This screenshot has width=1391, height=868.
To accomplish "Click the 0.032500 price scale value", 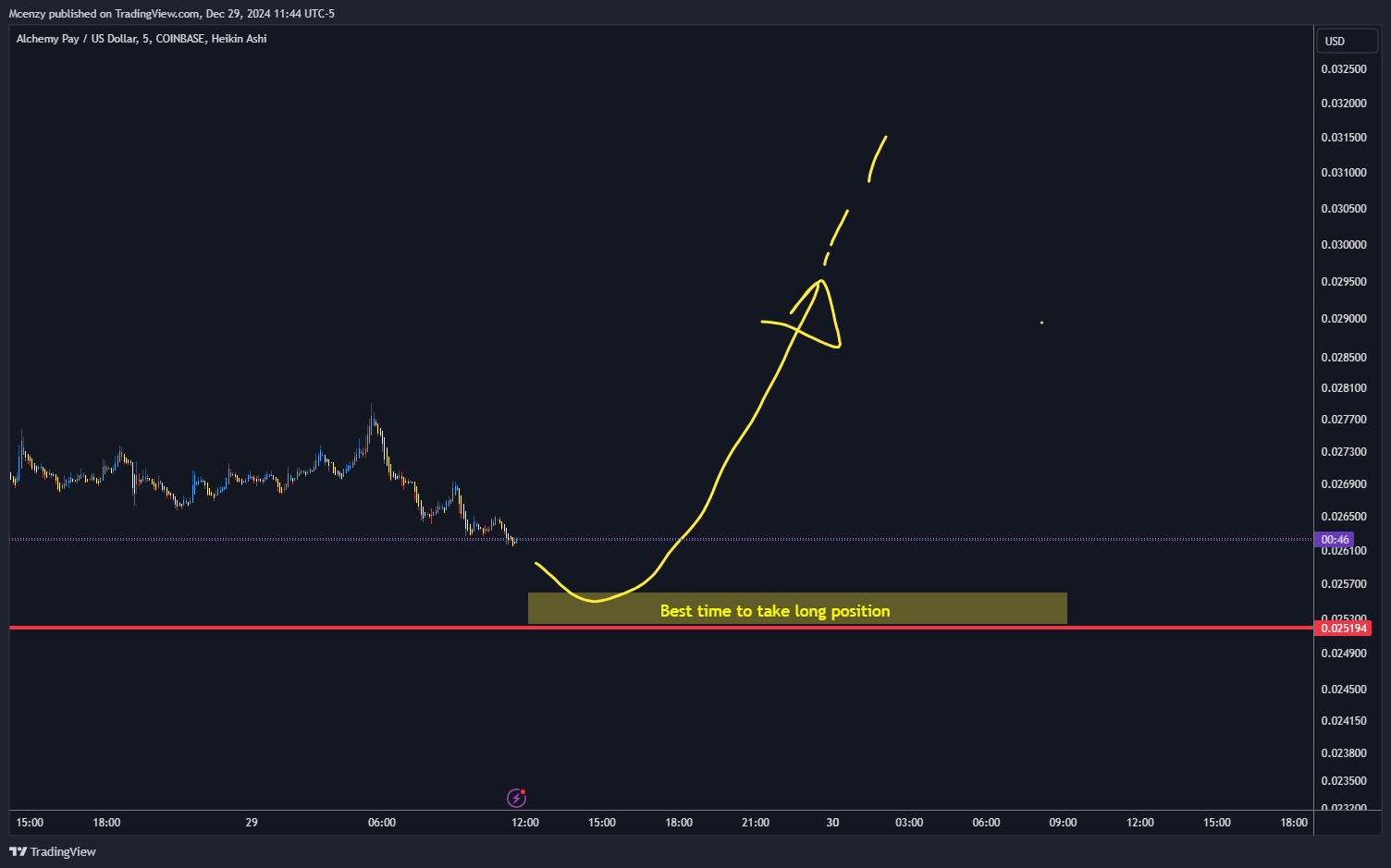I will pos(1344,69).
